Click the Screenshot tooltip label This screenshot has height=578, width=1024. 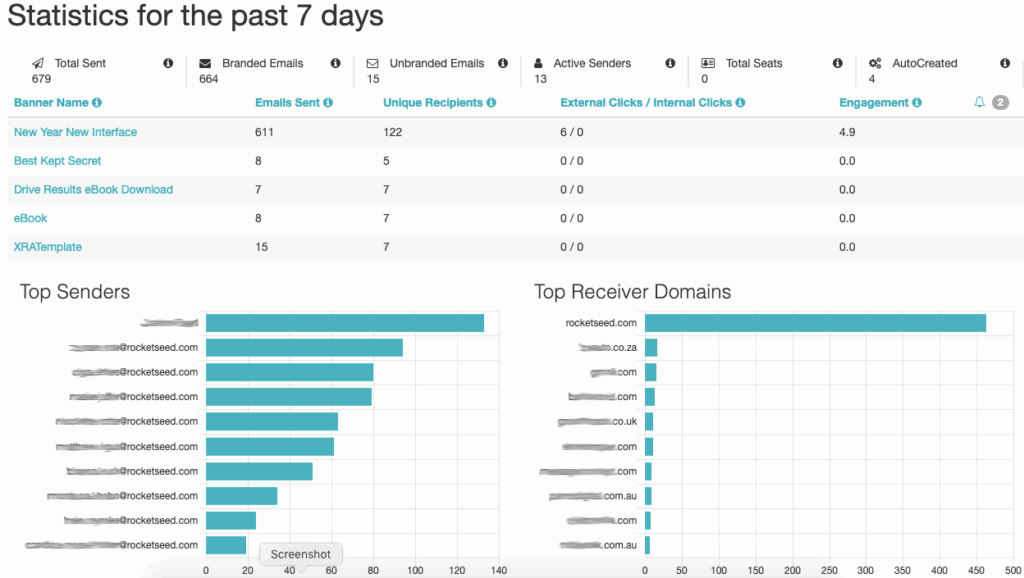click(301, 554)
